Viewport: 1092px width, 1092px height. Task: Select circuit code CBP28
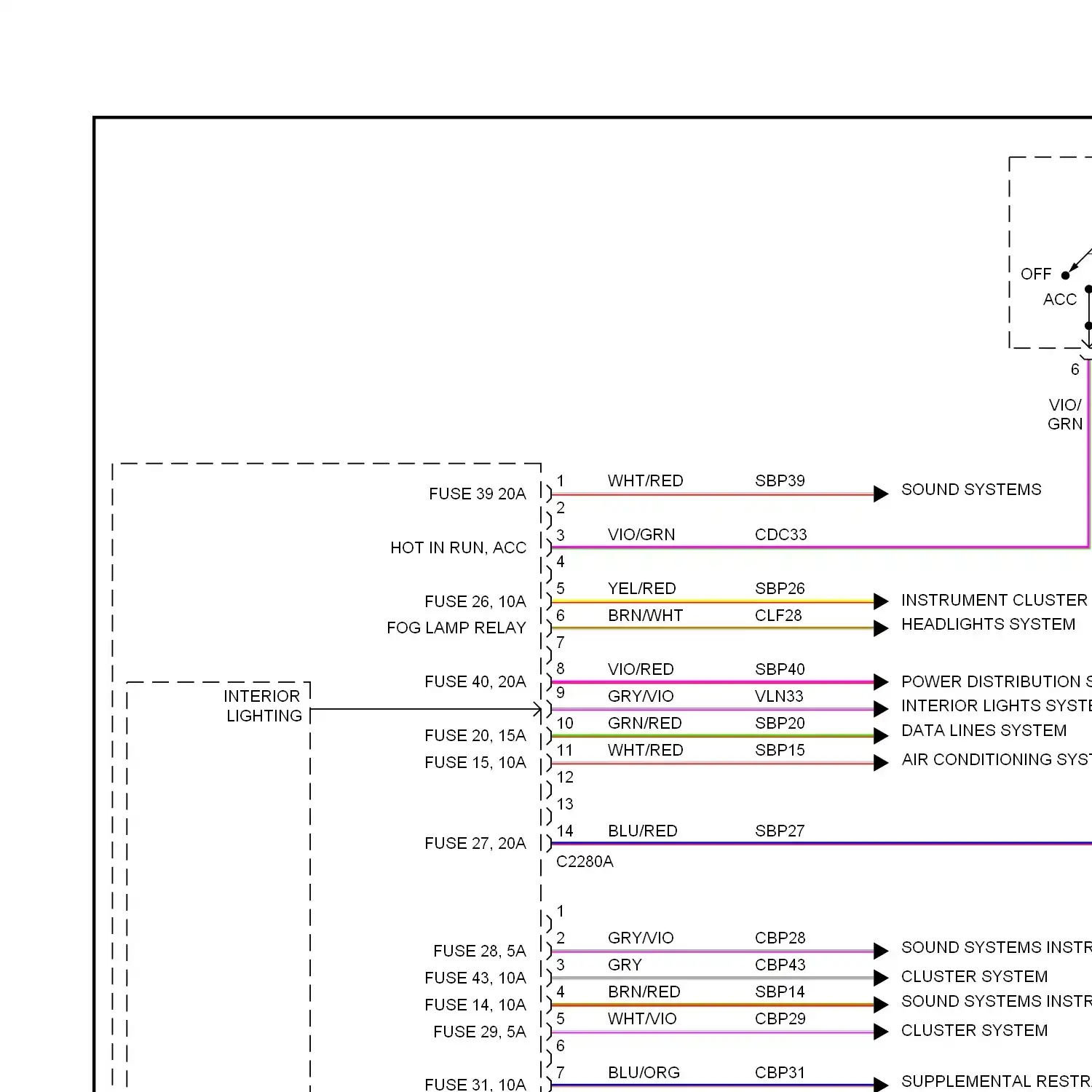[x=780, y=938]
